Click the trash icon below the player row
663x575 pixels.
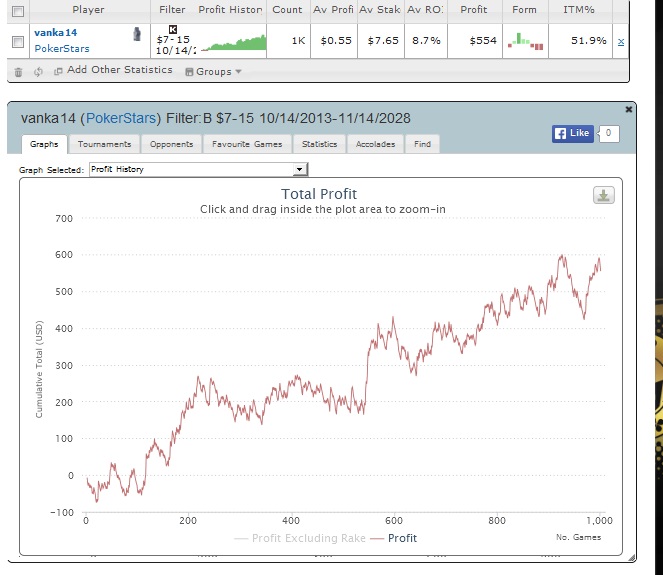(18, 72)
